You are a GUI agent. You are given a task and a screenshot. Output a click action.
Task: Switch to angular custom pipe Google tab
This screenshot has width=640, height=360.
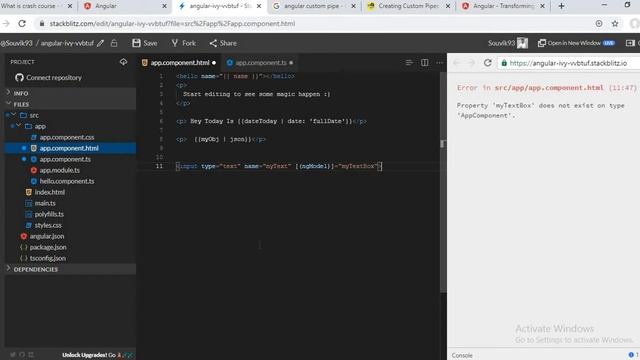[x=313, y=6]
